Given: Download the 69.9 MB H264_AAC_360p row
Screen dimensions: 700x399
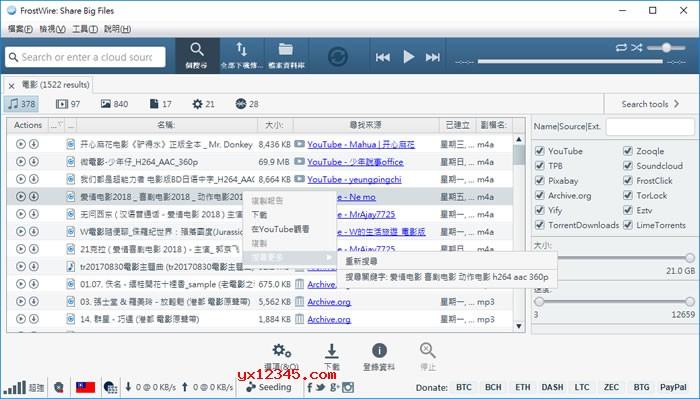Looking at the screenshot, I should (x=34, y=161).
